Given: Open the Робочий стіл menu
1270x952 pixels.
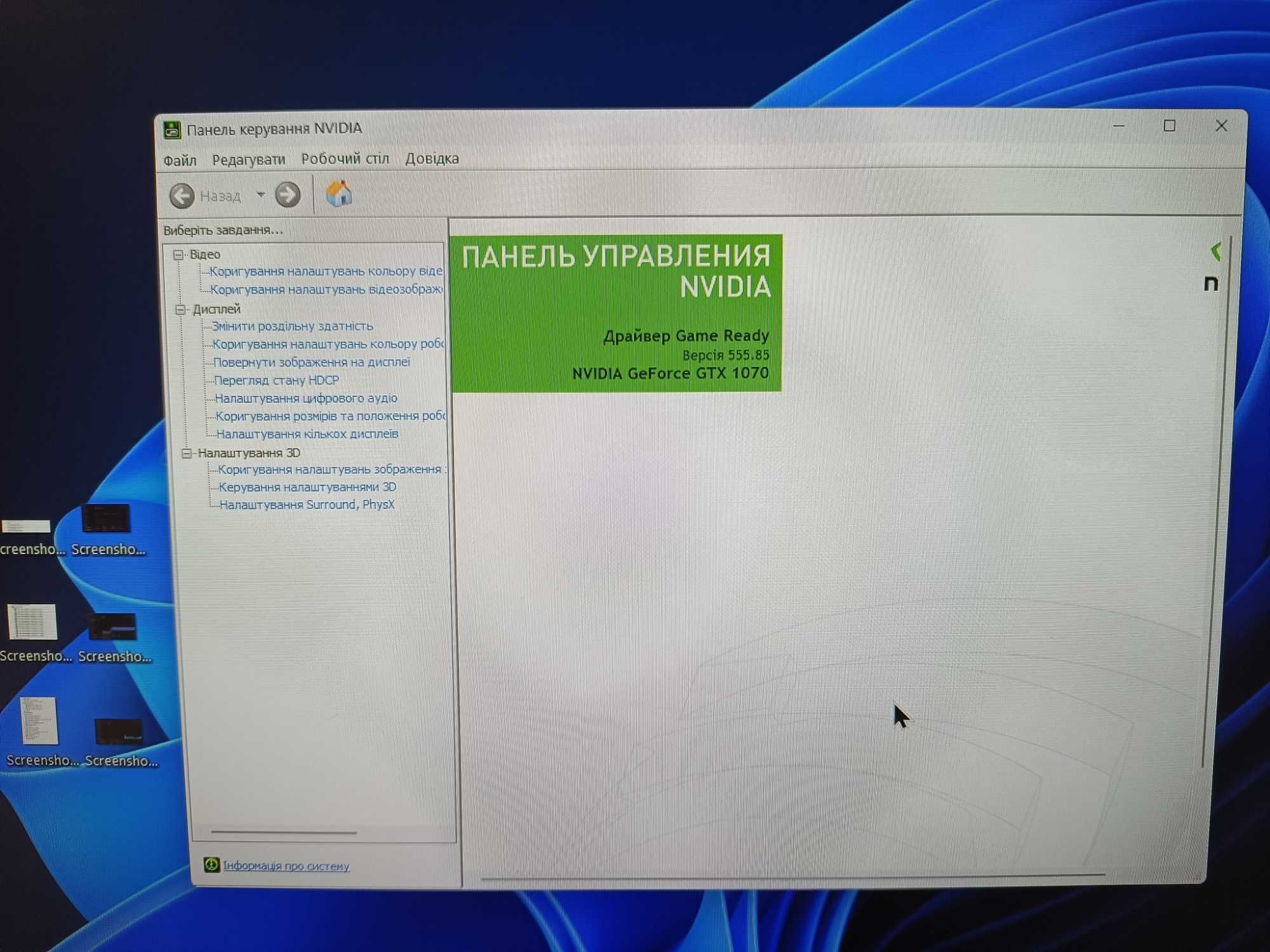Looking at the screenshot, I should click(x=345, y=159).
